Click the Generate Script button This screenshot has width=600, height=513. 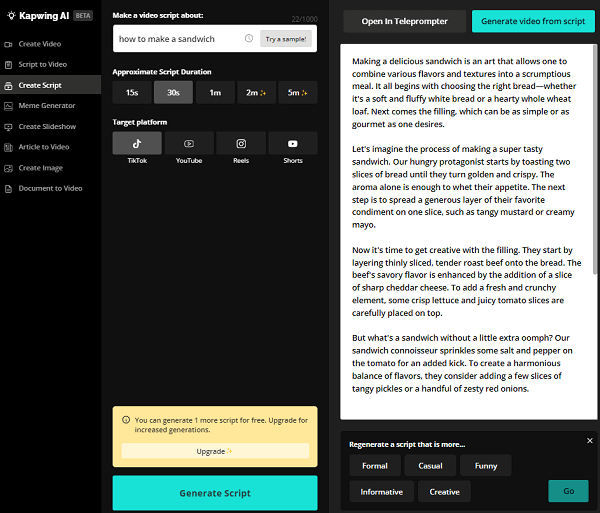(215, 493)
